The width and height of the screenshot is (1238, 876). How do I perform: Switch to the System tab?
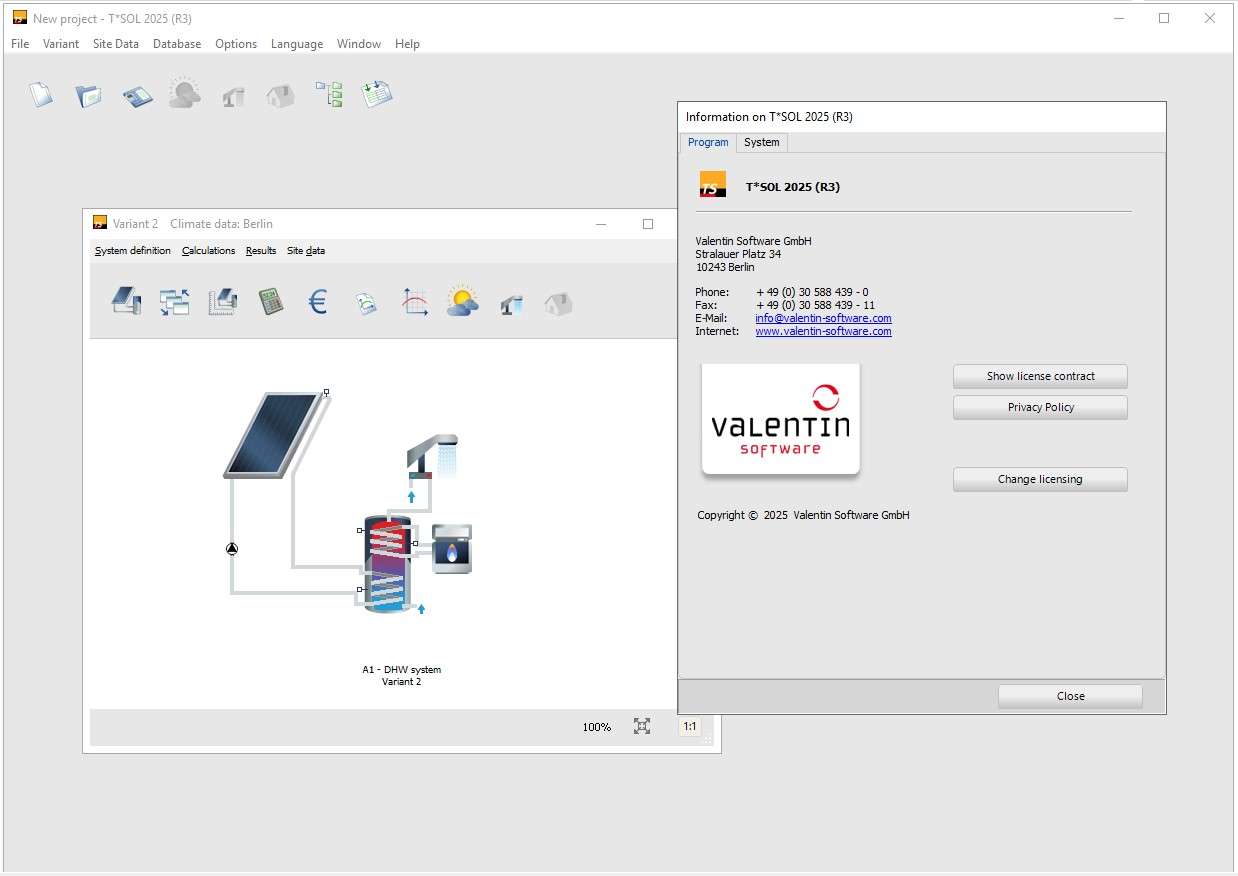(x=761, y=142)
